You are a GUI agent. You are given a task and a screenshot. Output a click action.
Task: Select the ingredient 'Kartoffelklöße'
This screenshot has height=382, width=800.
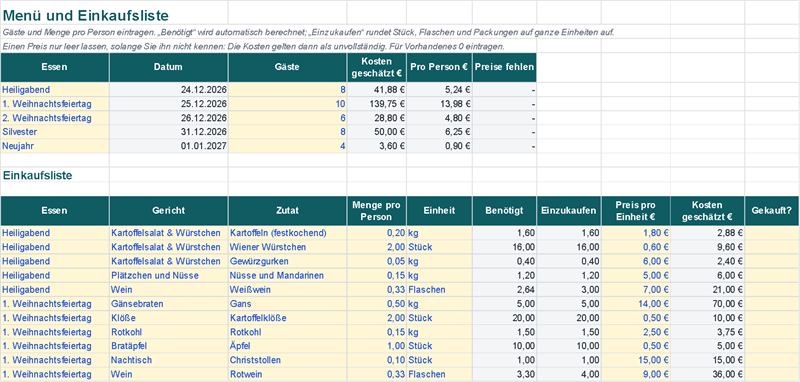tap(287, 318)
